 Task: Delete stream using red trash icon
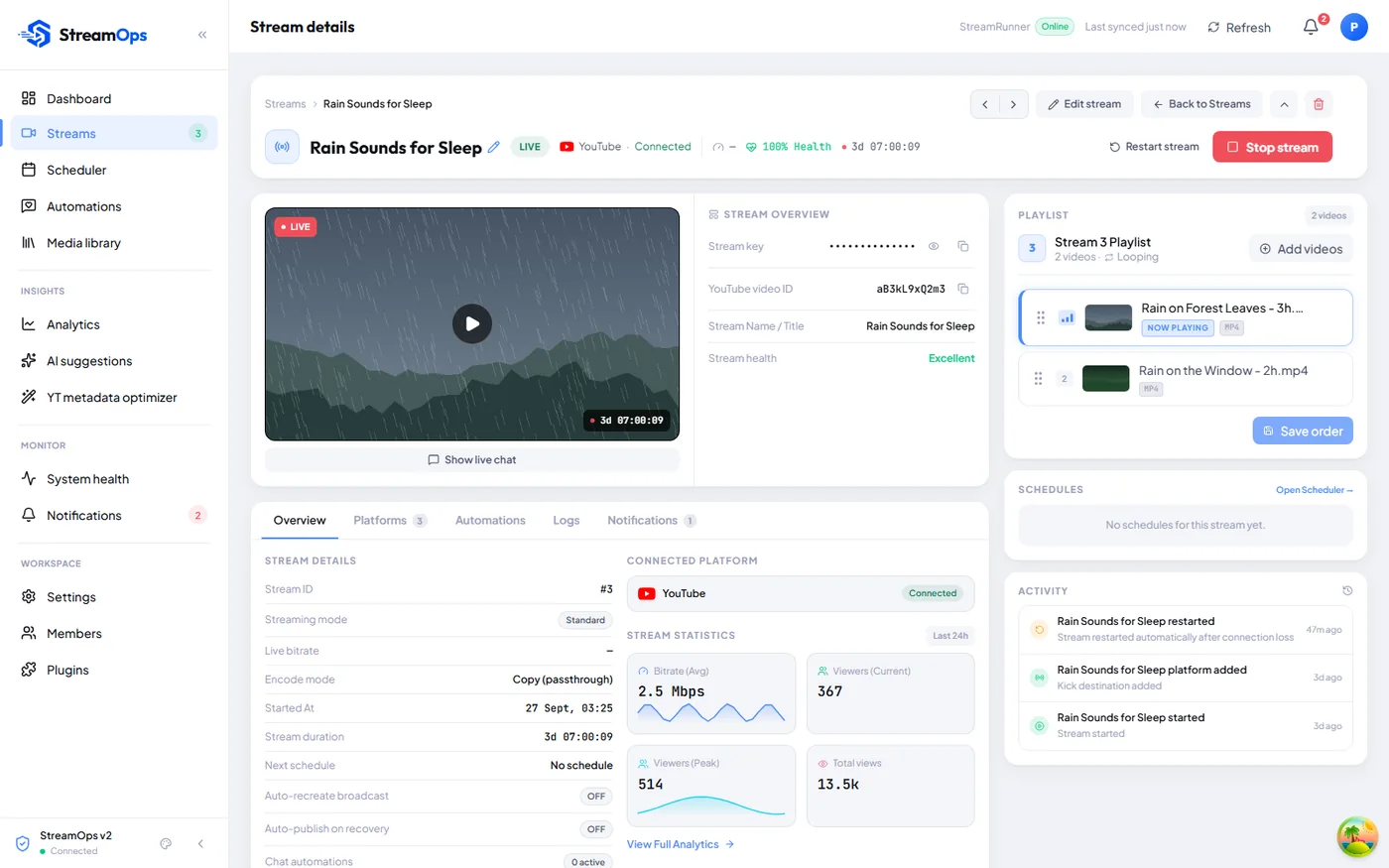coord(1319,104)
